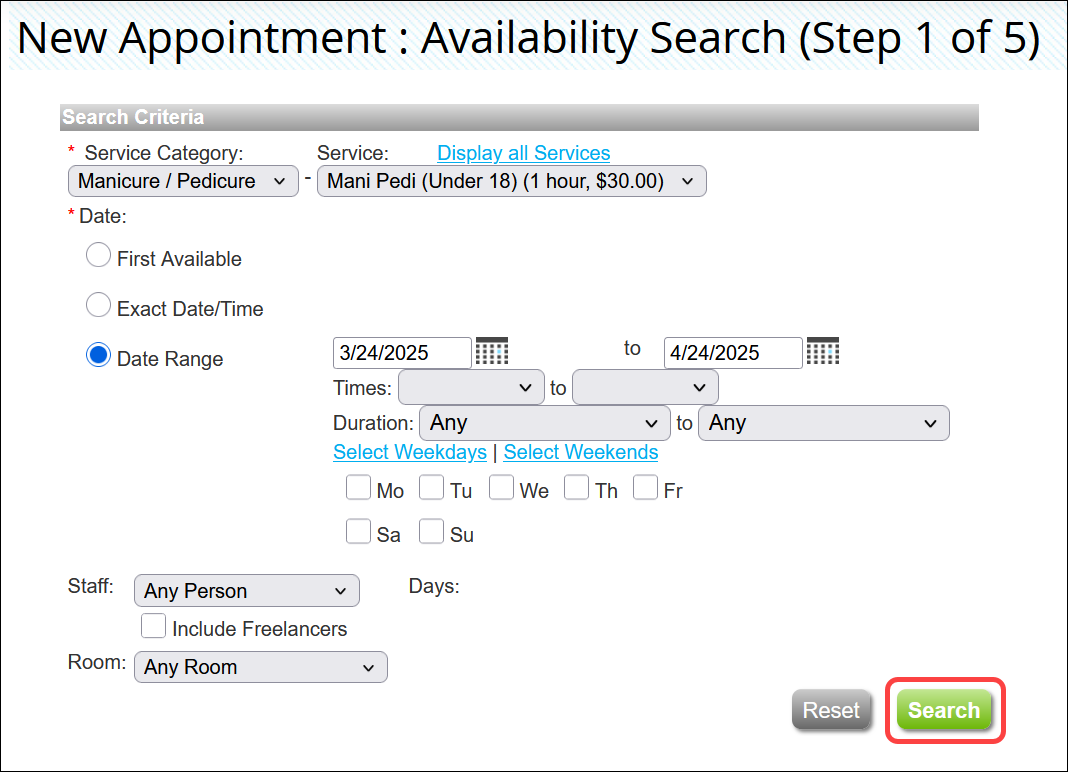The height and width of the screenshot is (772, 1068).
Task: Check the Sa weekend checkbox
Action: (358, 531)
